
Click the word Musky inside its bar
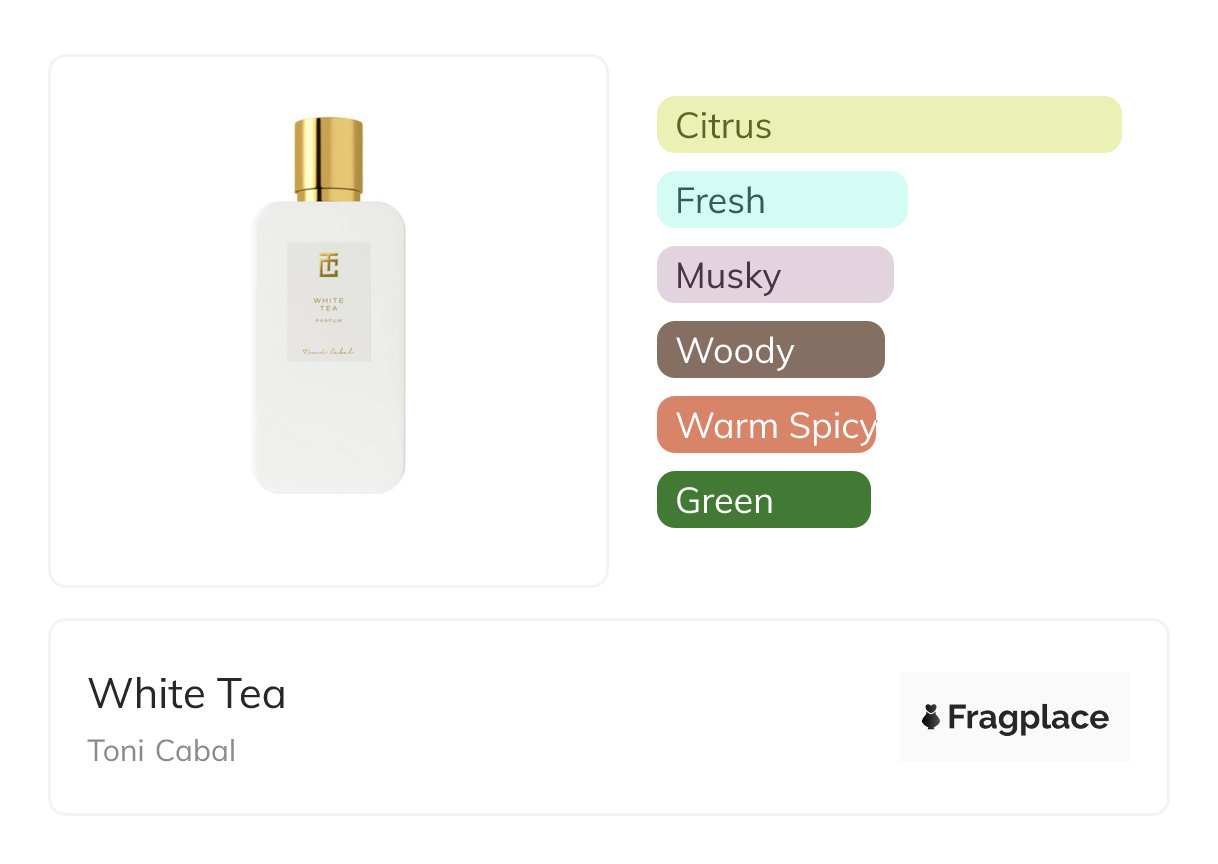pos(728,276)
